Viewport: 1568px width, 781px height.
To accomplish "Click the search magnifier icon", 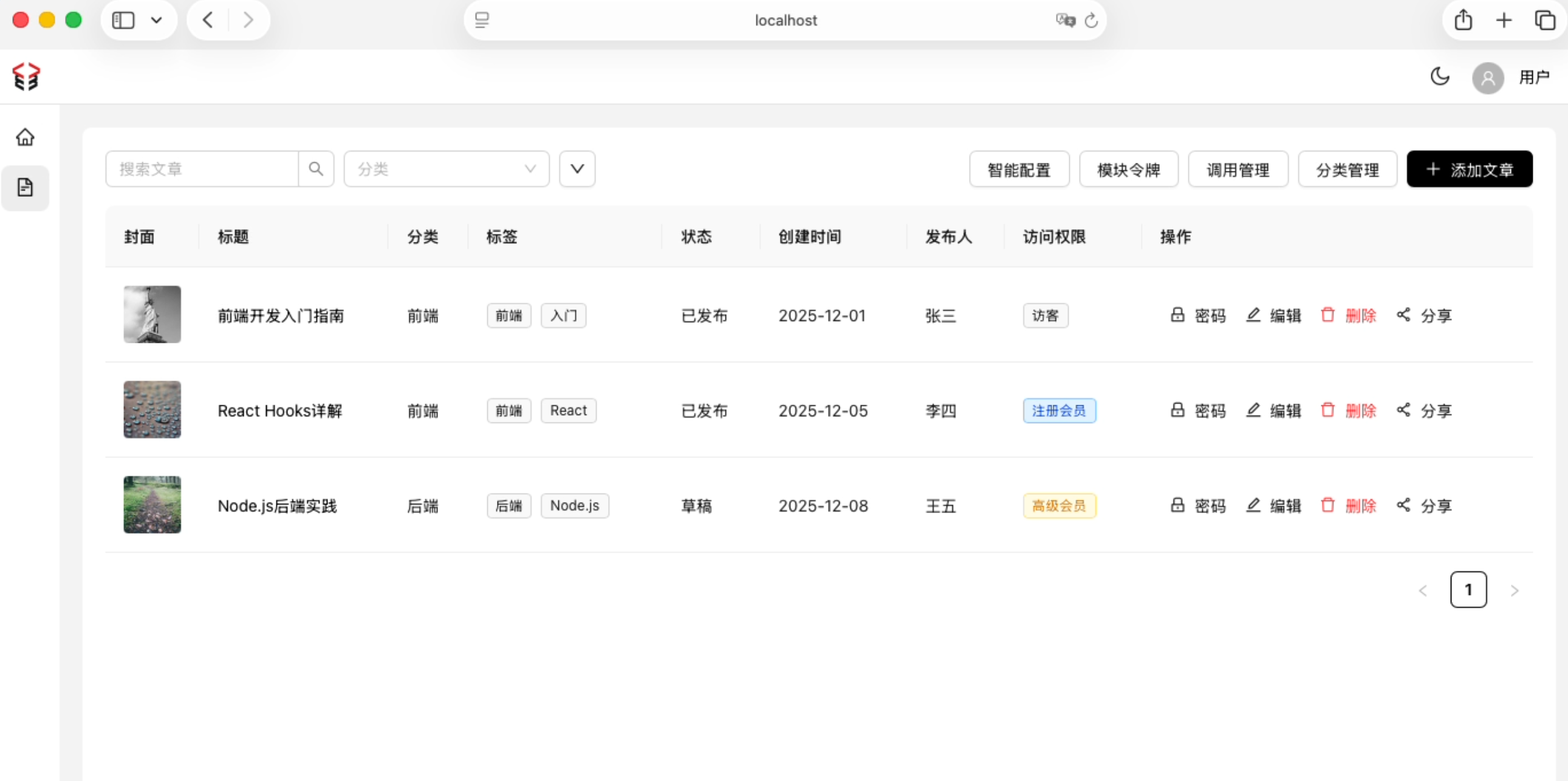I will click(315, 168).
